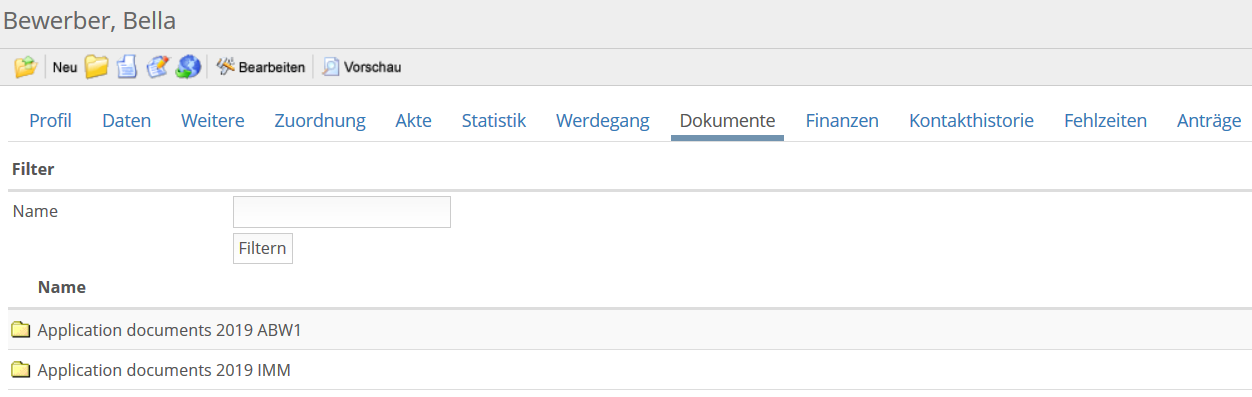This screenshot has height=397, width=1252.
Task: Click folder icon of Application documents 2019 ABW1
Action: tap(21, 330)
